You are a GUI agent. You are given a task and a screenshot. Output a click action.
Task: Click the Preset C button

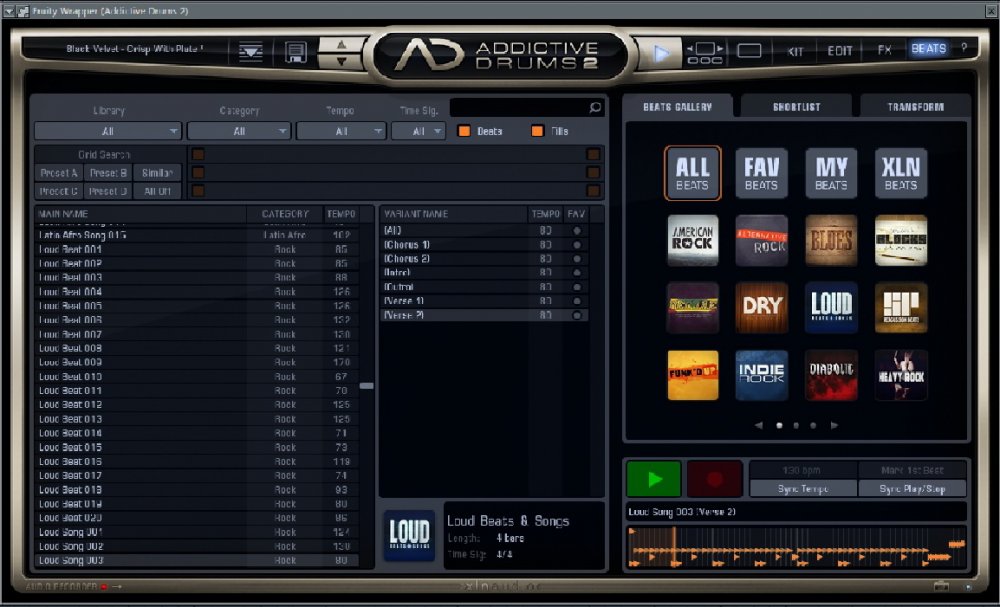[x=59, y=191]
